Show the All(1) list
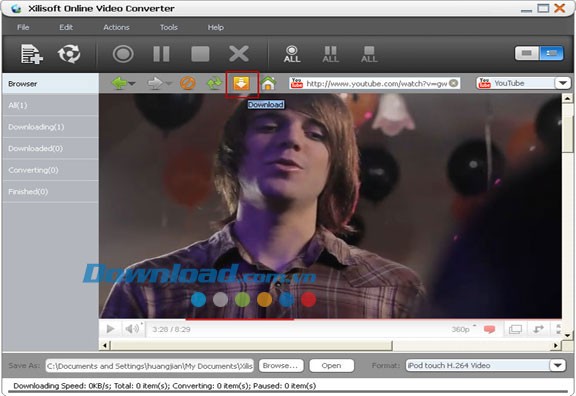The height and width of the screenshot is (396, 576). (x=50, y=105)
